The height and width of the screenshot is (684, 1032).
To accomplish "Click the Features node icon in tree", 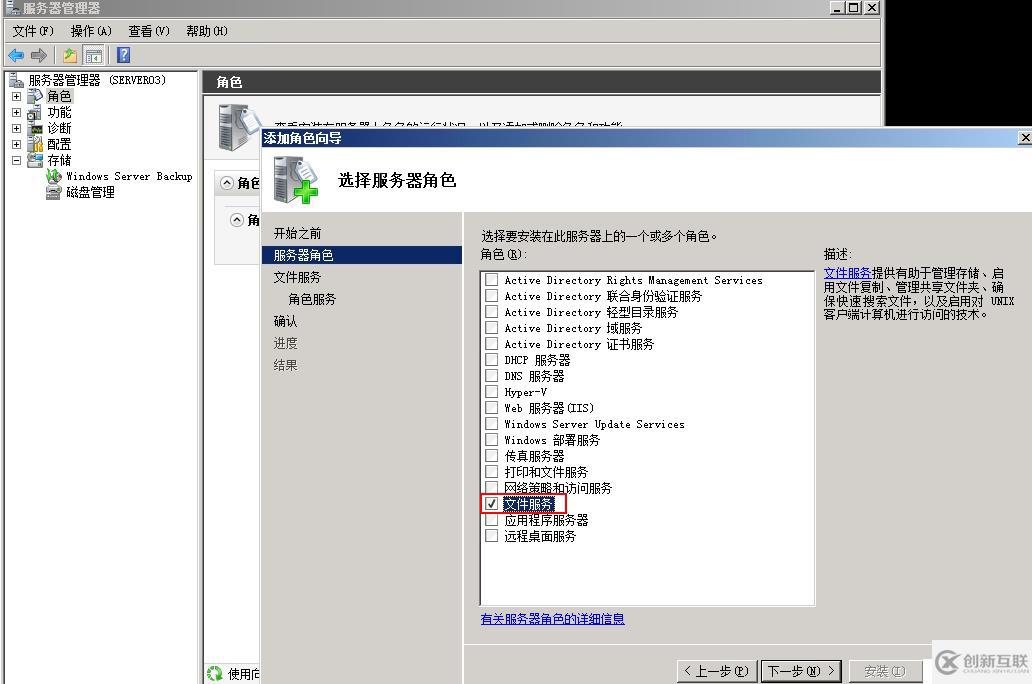I will [x=35, y=113].
